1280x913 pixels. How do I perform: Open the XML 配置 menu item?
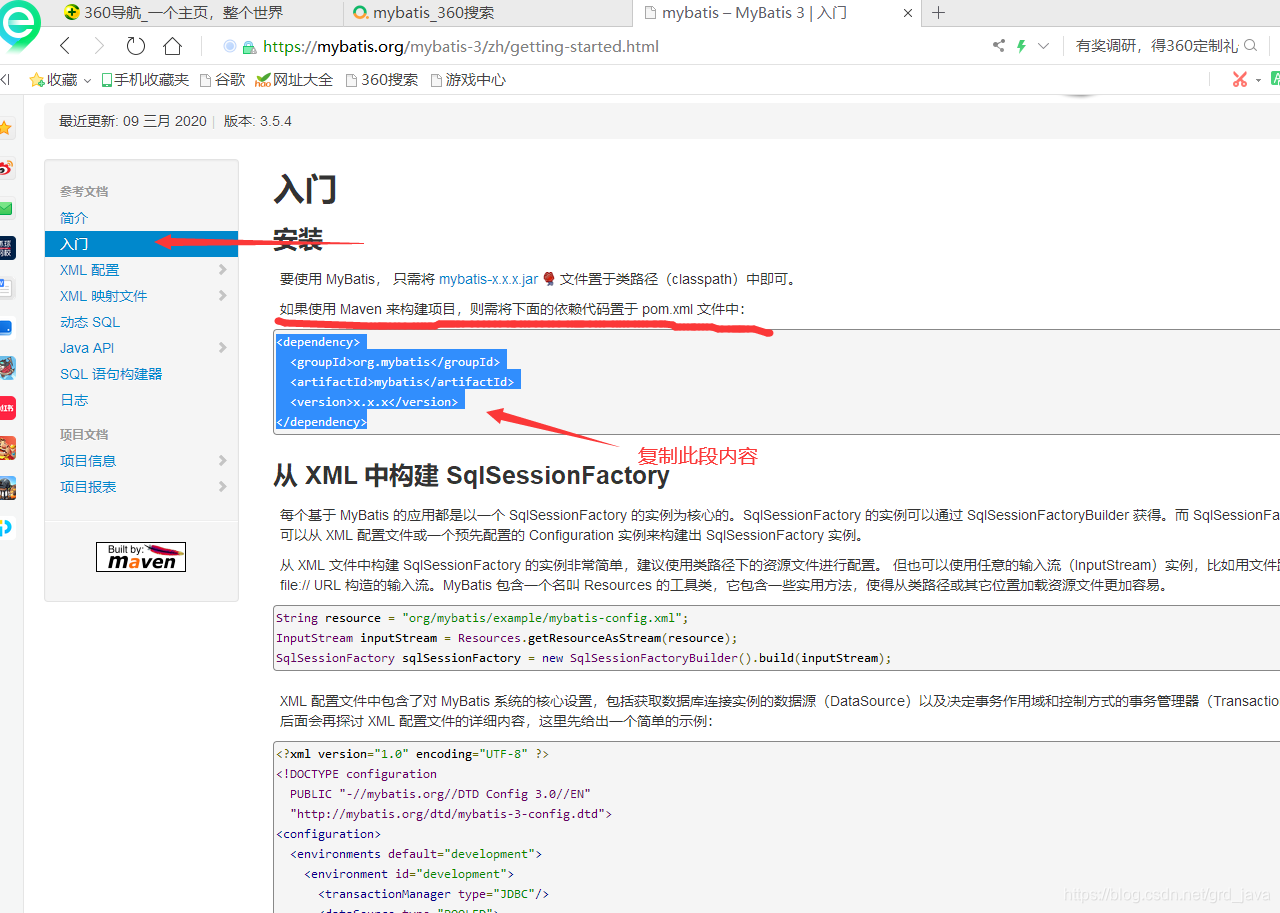[x=89, y=270]
